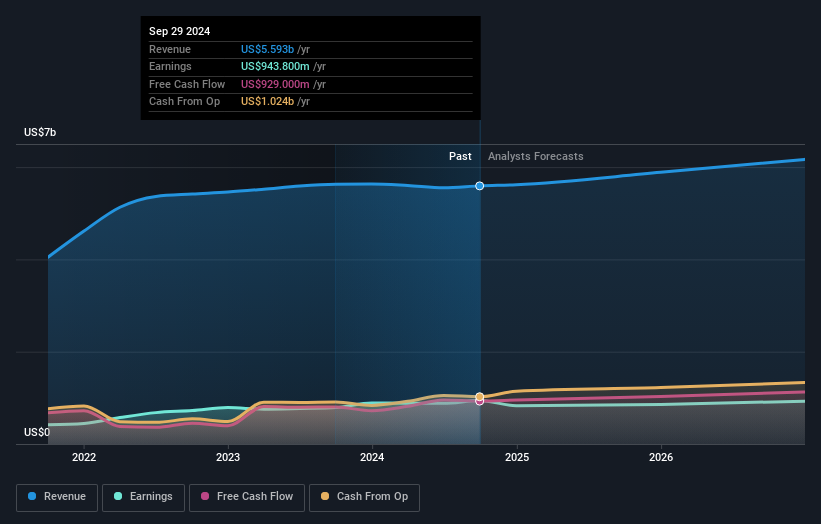Click the US$1.024b cash from op value
The height and width of the screenshot is (524, 821).
[x=267, y=102]
